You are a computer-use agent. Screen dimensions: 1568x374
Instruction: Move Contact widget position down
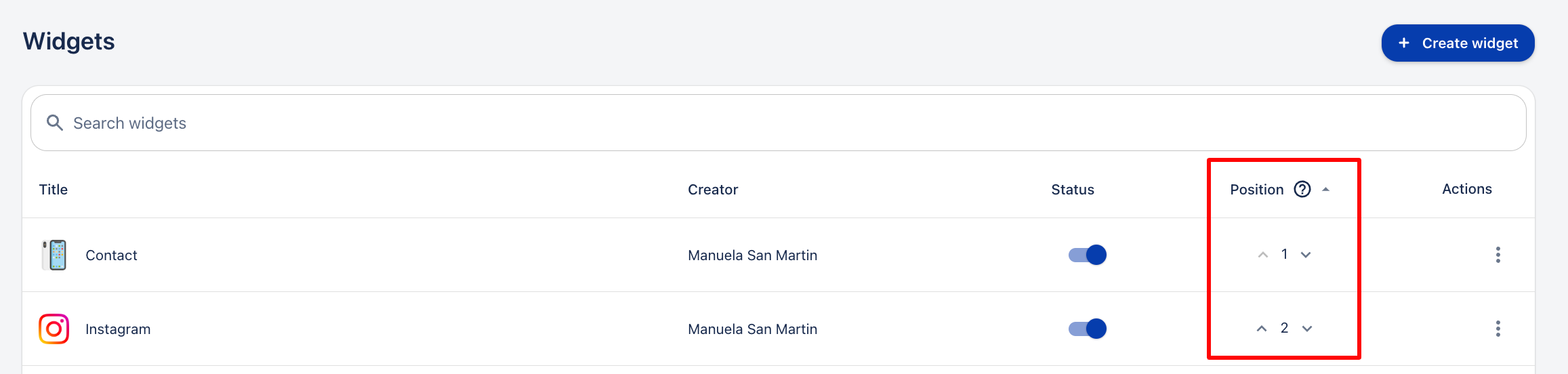click(1306, 255)
